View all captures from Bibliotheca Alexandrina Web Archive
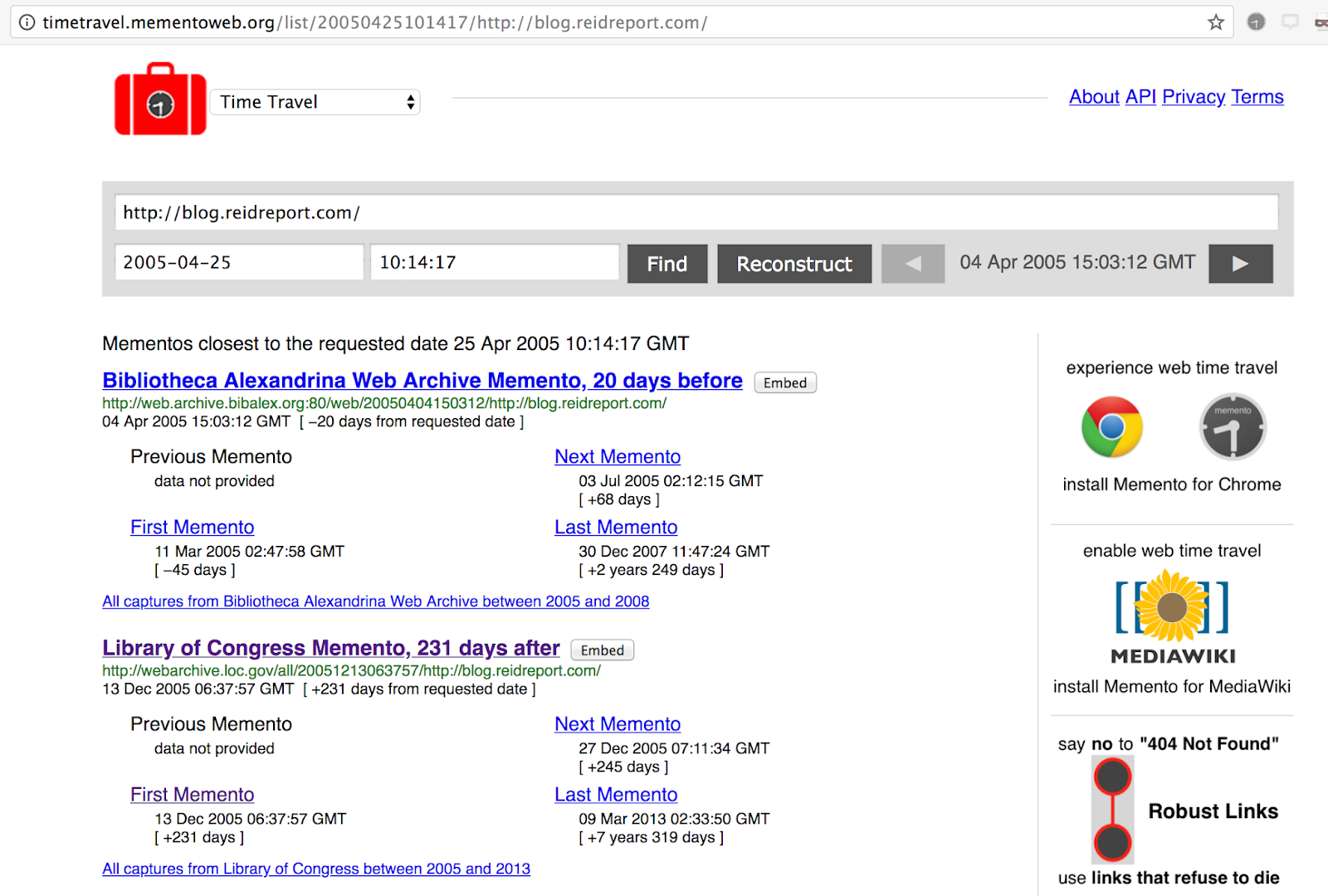Viewport: 1328px width, 896px height. pyautogui.click(x=376, y=601)
